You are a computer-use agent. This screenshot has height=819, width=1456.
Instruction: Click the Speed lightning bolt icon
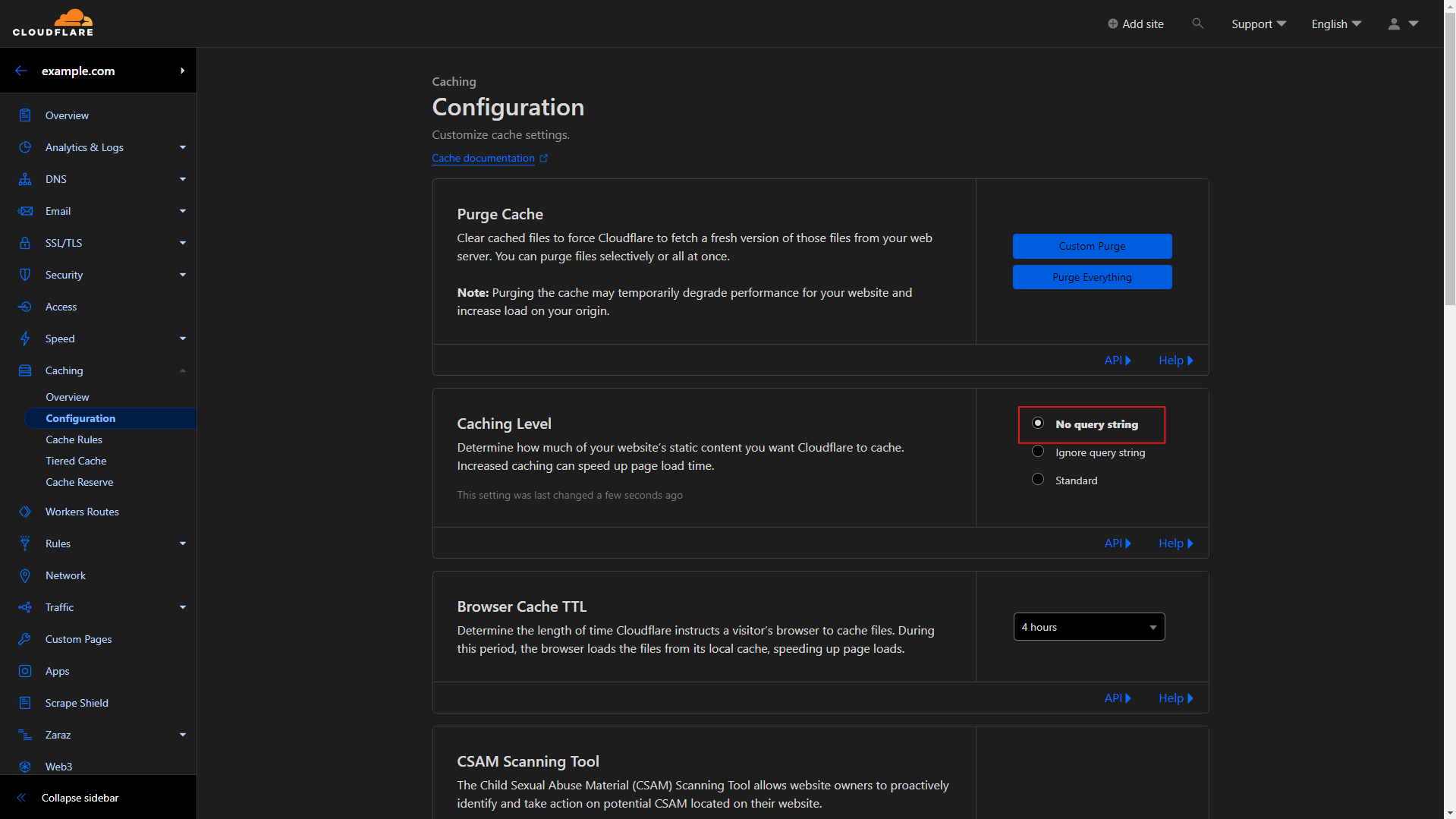25,339
